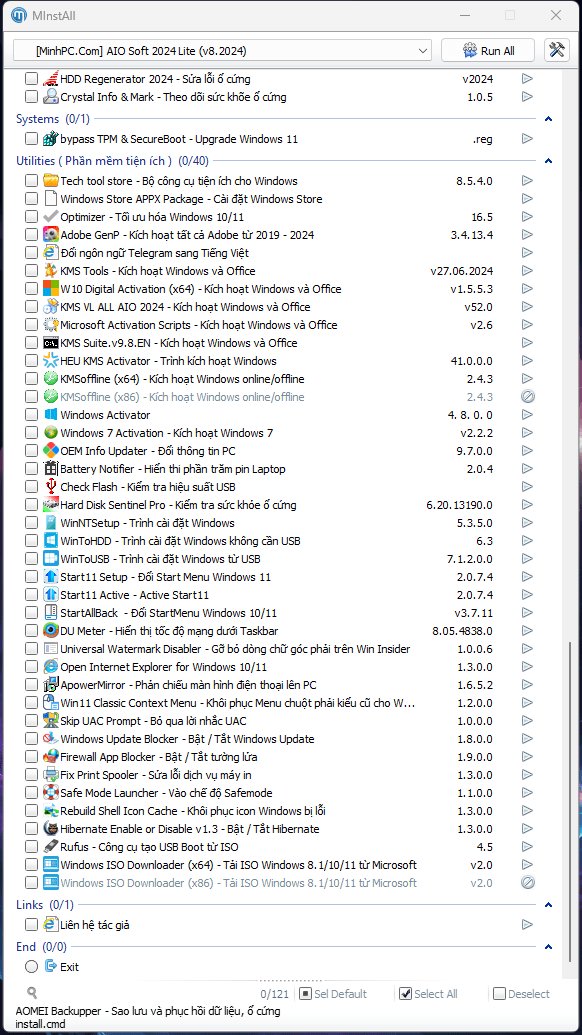Select Windows Store APPX Package row text
Viewport: 582px width, 1035px height.
point(191,199)
